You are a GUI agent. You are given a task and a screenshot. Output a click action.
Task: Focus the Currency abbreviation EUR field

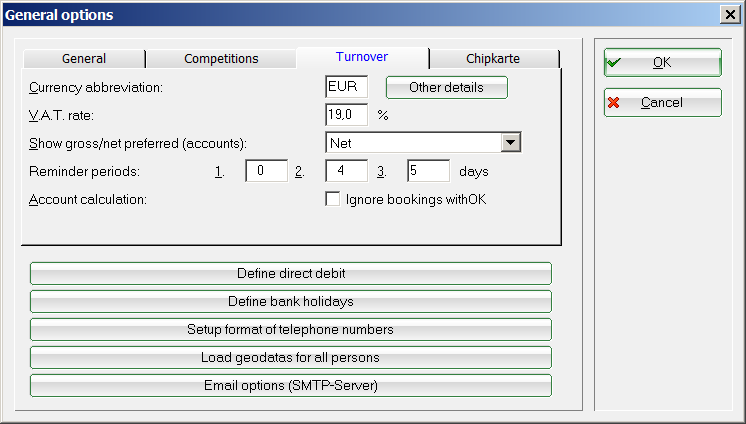tap(347, 87)
